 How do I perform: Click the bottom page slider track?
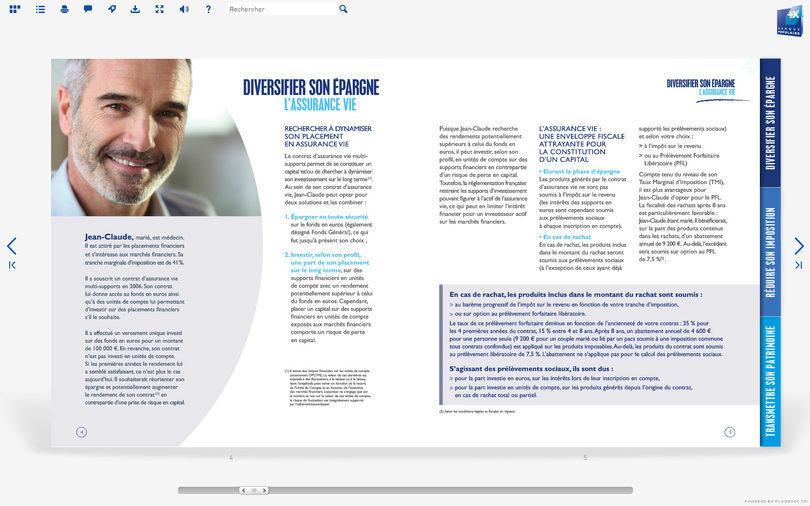[x=406, y=490]
